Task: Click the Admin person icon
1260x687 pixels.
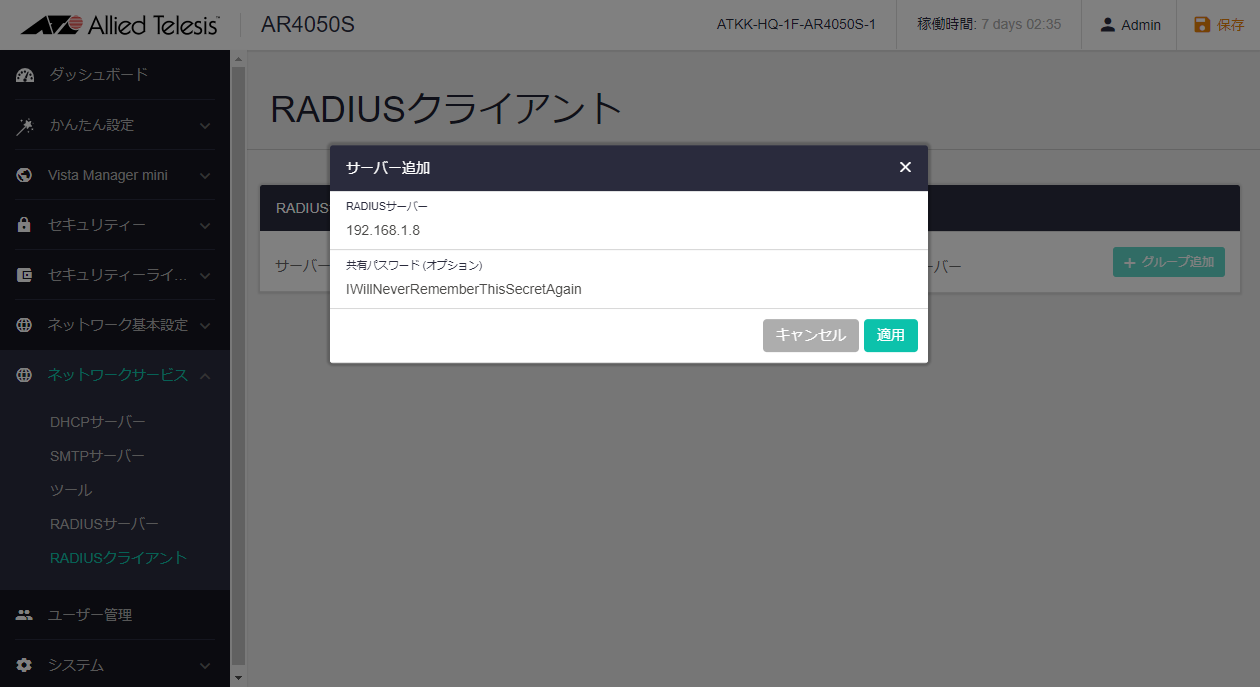Action: (1107, 25)
